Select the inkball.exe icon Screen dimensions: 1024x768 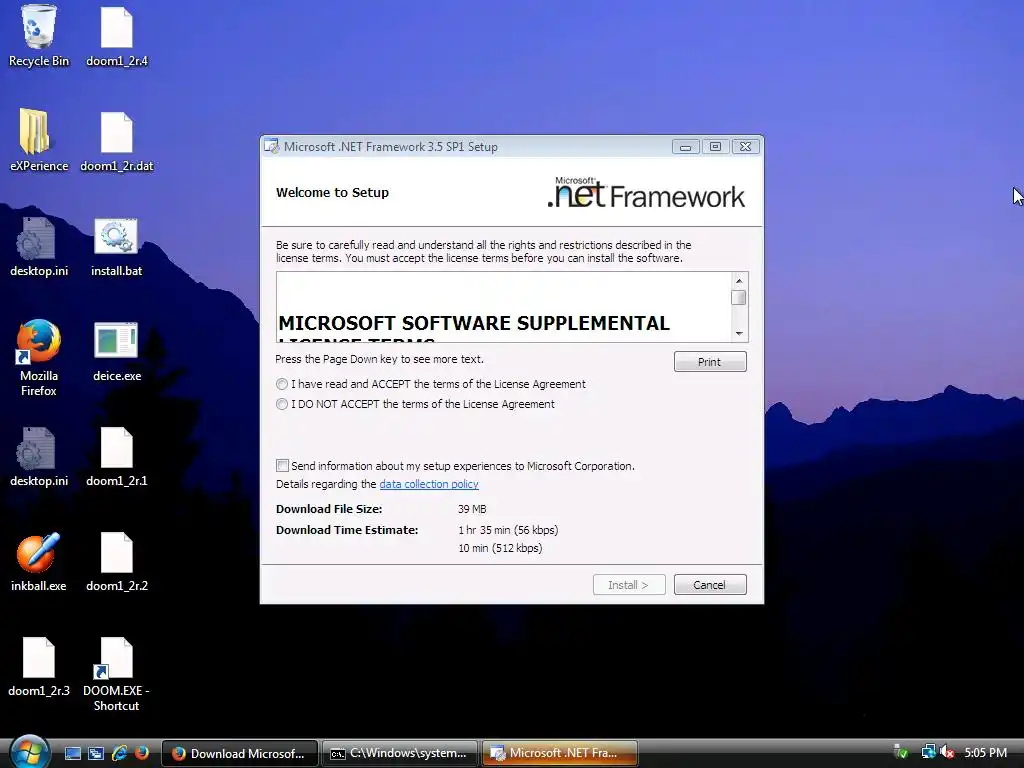pyautogui.click(x=39, y=561)
